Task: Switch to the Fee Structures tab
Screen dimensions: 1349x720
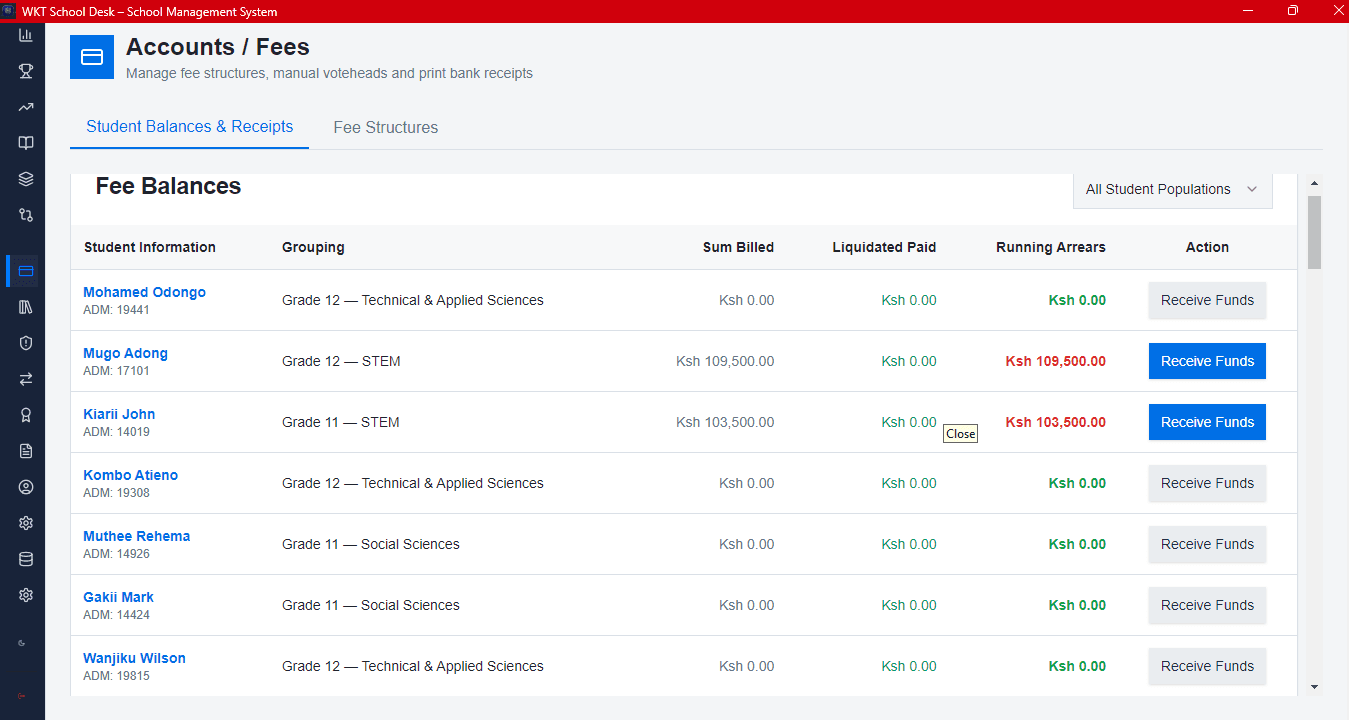Action: (386, 127)
